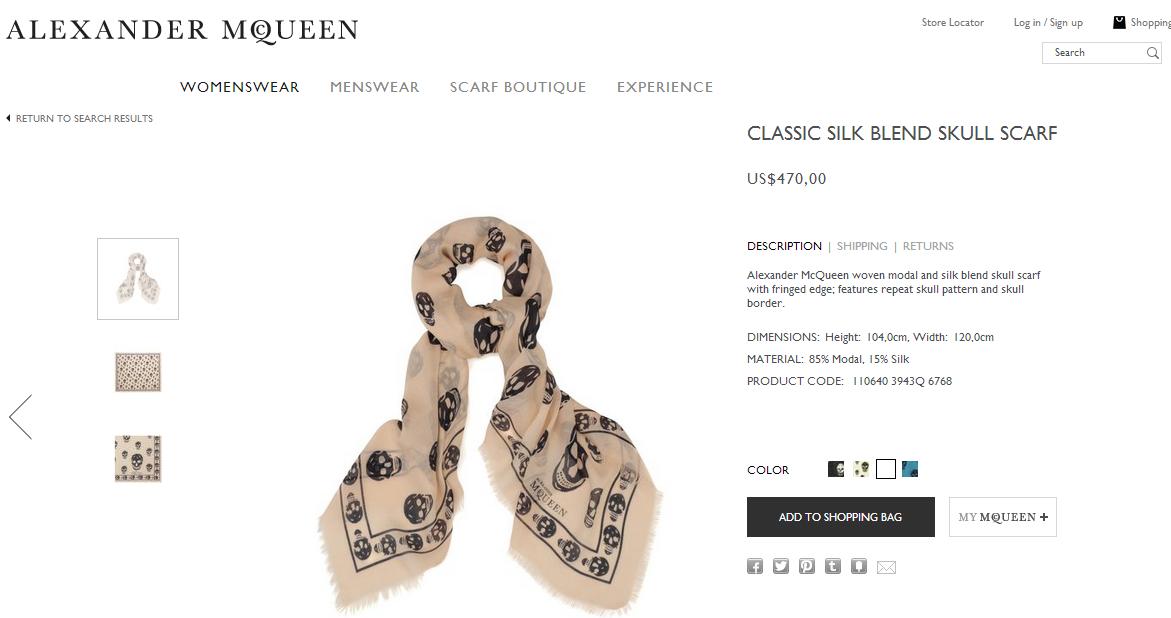Click the search magnifier icon
This screenshot has height=618, width=1171.
pos(1152,53)
